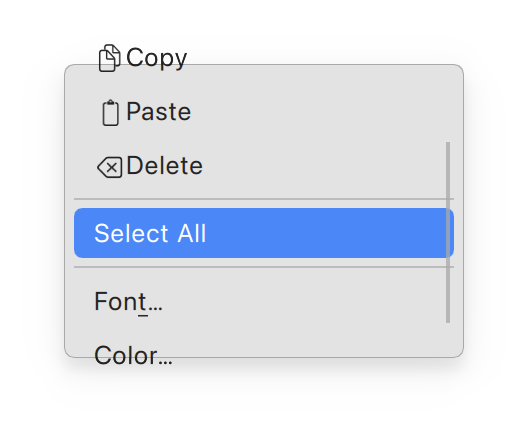Choose Copy from the context menu
Screen dimensions: 528x422
[x=264, y=58]
